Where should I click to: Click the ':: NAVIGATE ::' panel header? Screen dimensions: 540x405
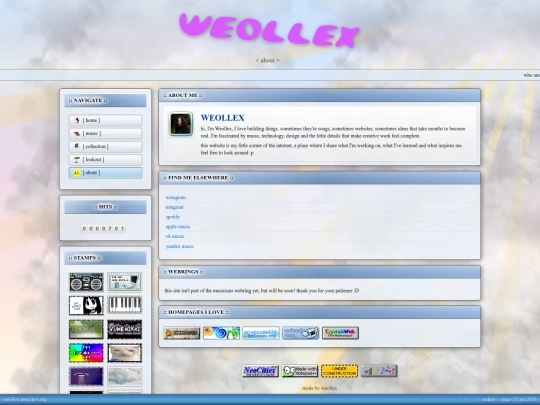105,101
